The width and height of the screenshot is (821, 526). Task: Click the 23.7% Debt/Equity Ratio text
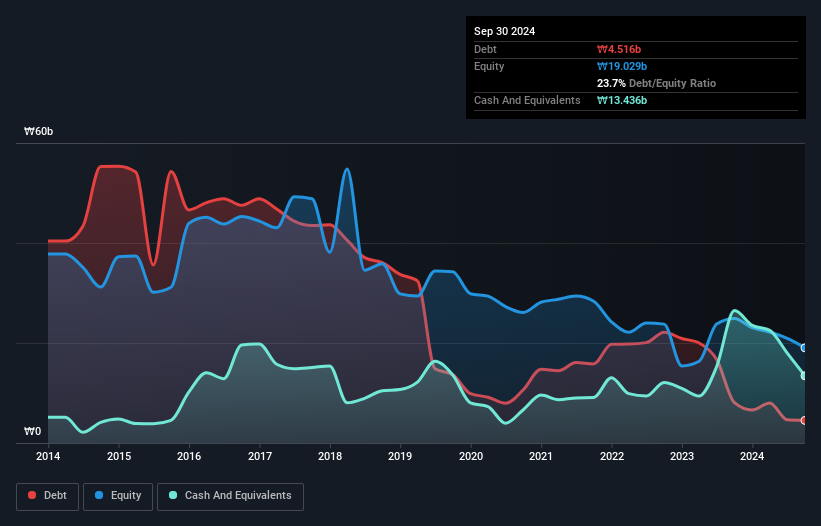click(656, 83)
